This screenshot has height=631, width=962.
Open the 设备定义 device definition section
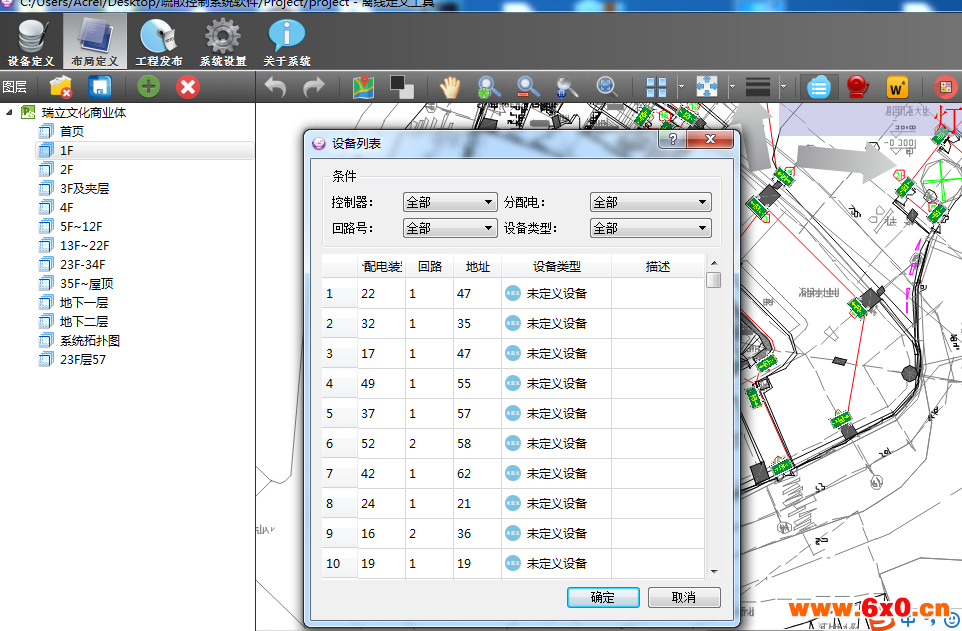pyautogui.click(x=31, y=42)
